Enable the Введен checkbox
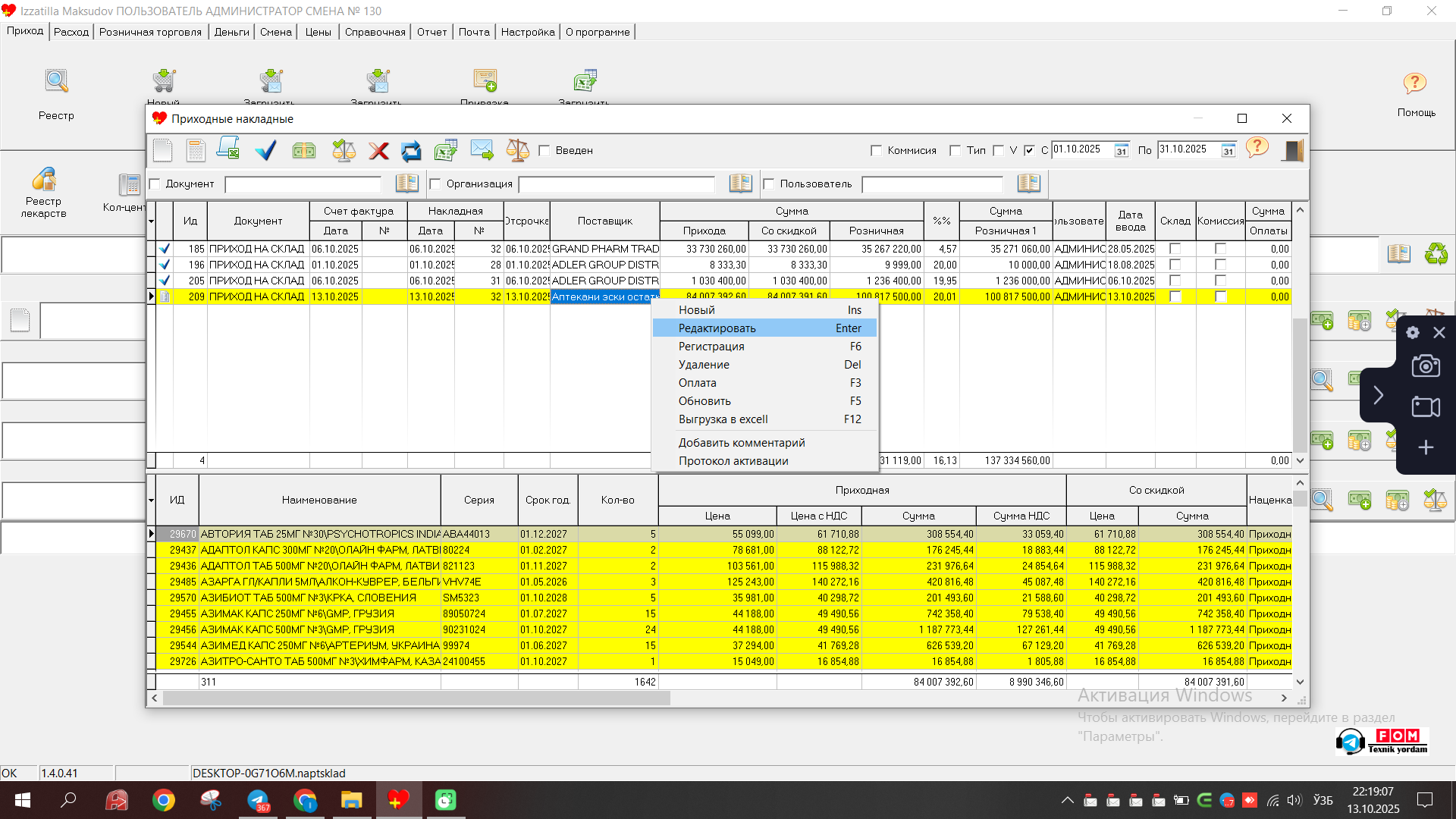Screen dimensions: 1456x819 544,151
